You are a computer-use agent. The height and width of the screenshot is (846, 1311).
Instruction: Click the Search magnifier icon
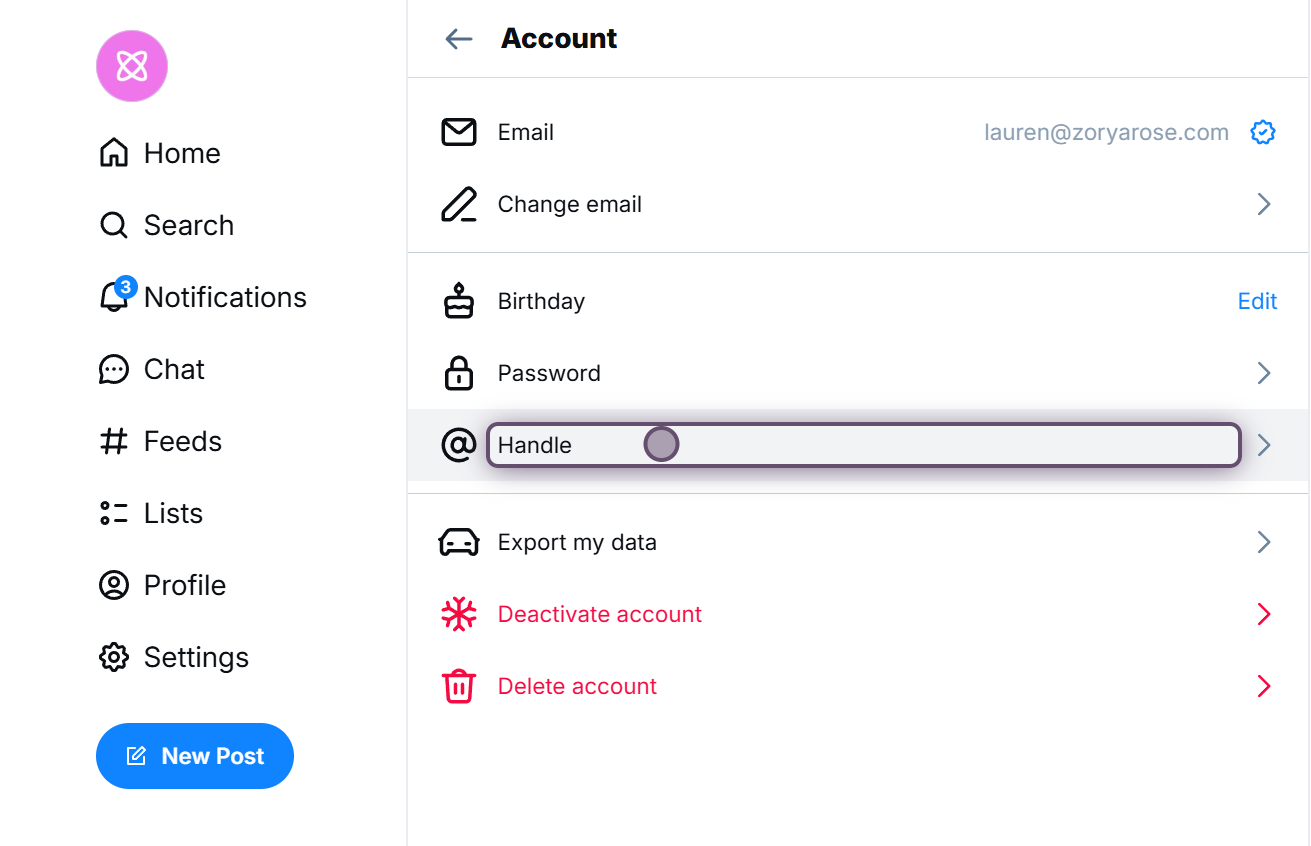point(114,225)
